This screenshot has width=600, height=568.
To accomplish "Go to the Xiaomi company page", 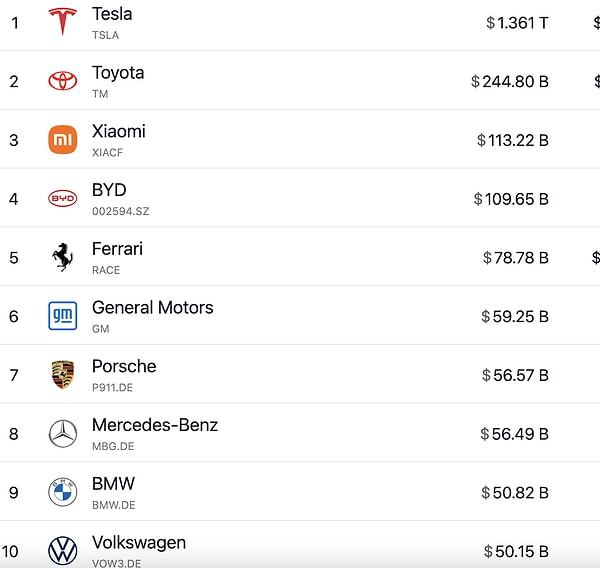I will point(119,131).
